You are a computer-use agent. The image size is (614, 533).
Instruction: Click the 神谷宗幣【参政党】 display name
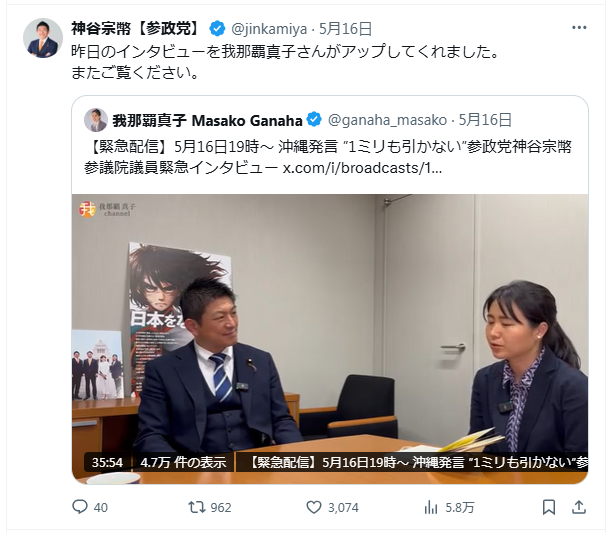(x=135, y=29)
